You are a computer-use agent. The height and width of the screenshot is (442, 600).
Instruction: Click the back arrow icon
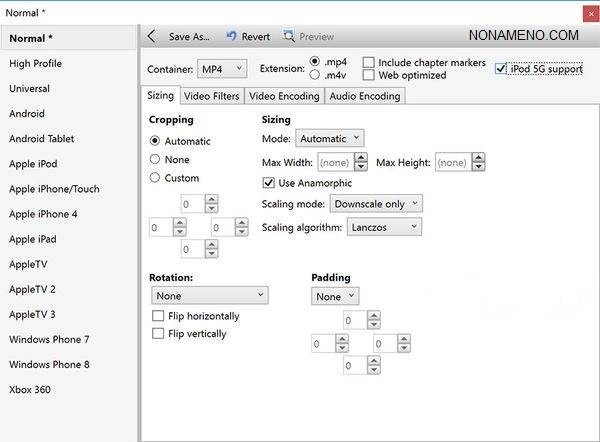click(151, 36)
